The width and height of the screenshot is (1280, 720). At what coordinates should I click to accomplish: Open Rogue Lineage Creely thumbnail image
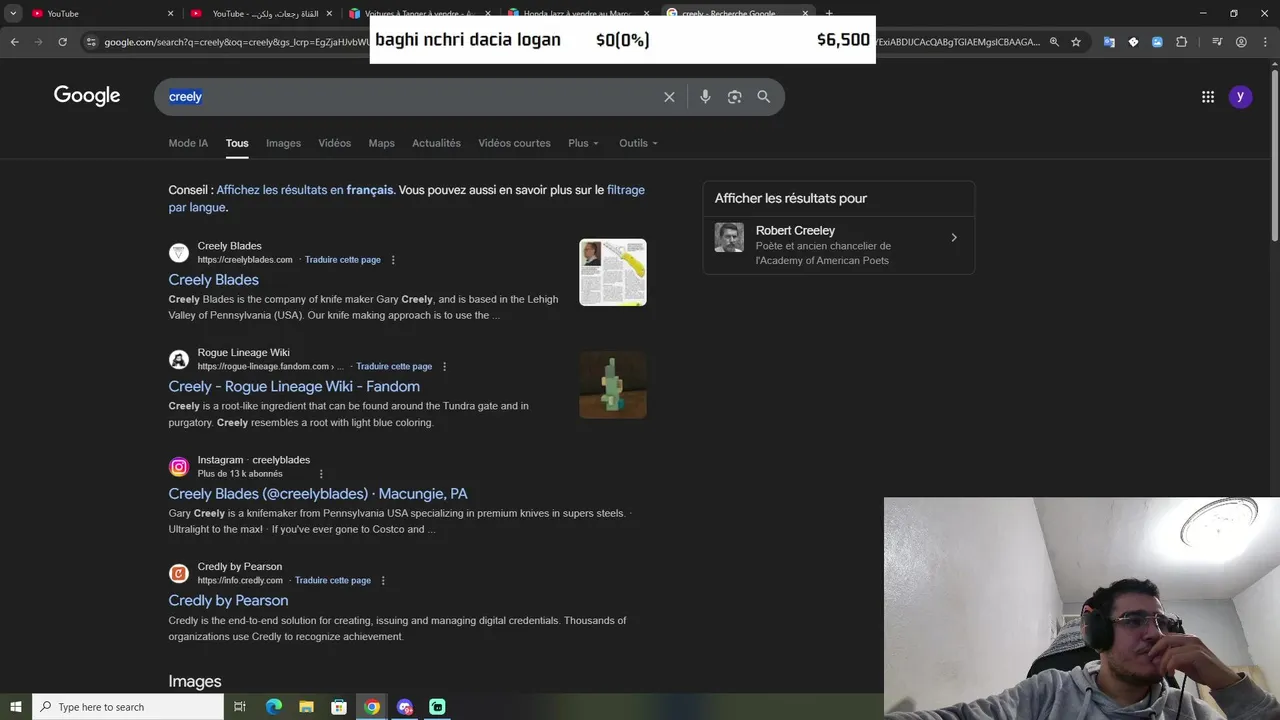click(x=613, y=385)
